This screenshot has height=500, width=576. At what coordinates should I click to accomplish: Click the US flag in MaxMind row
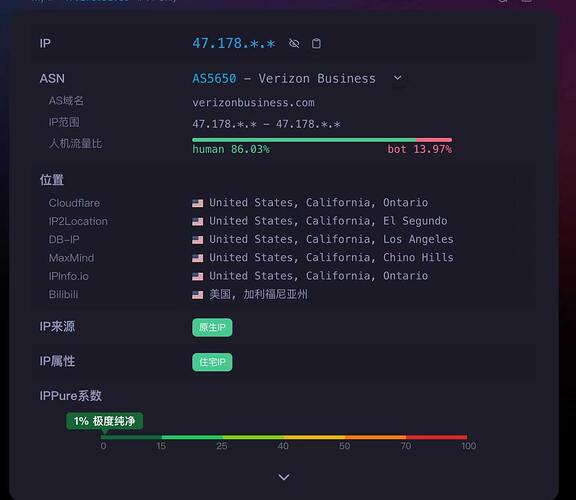198,258
